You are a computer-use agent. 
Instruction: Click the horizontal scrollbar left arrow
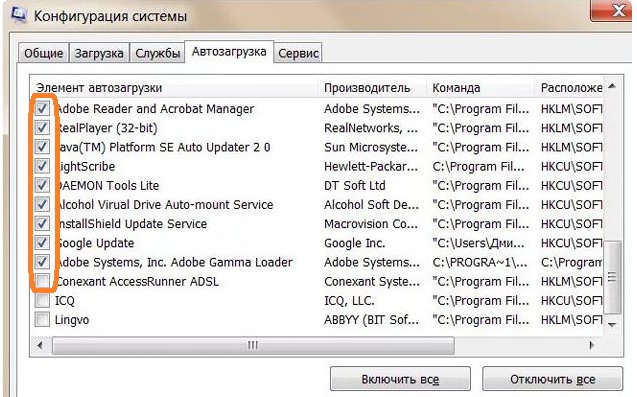[40, 345]
